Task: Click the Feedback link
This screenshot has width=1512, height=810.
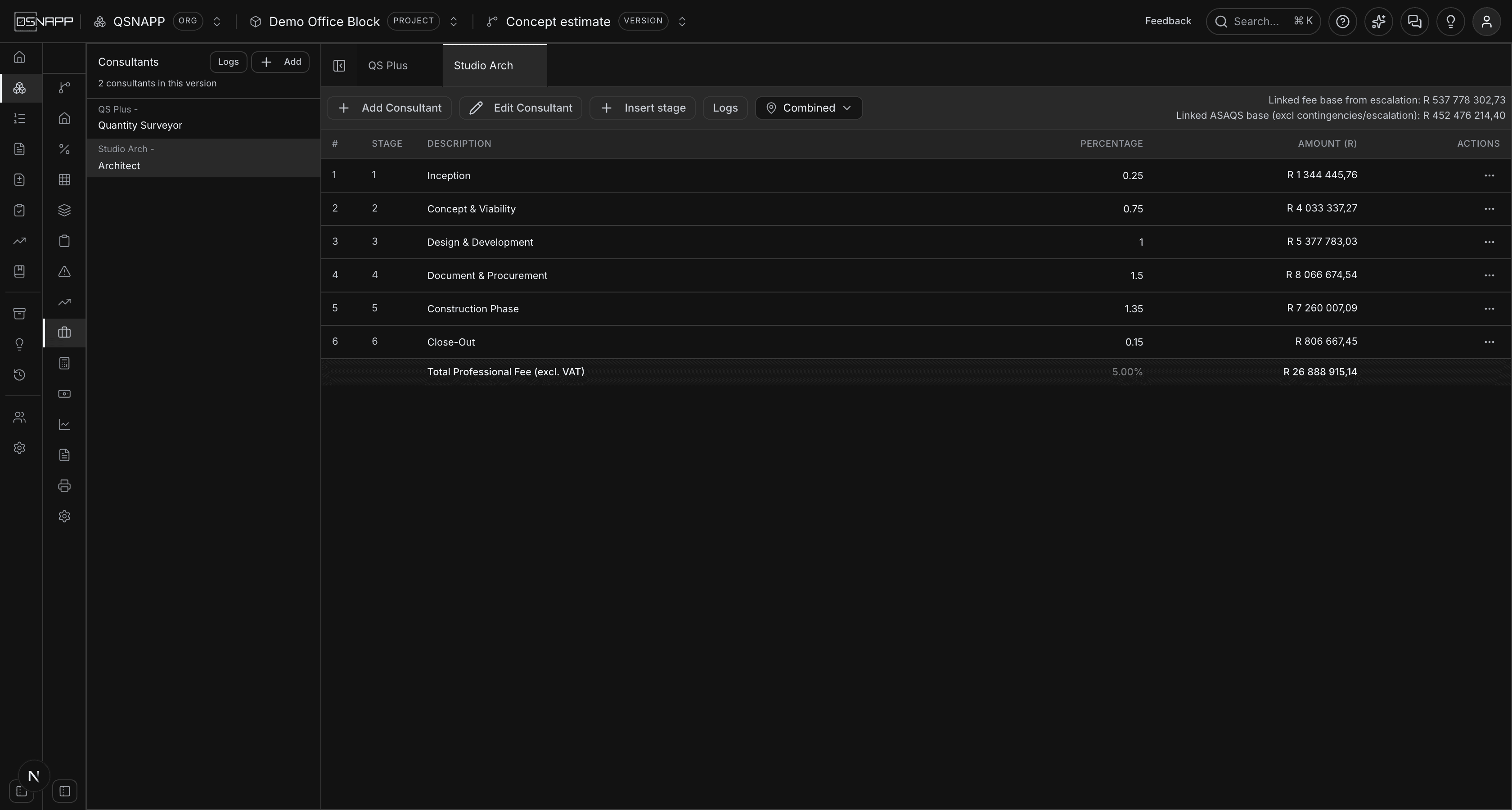Action: (1168, 21)
